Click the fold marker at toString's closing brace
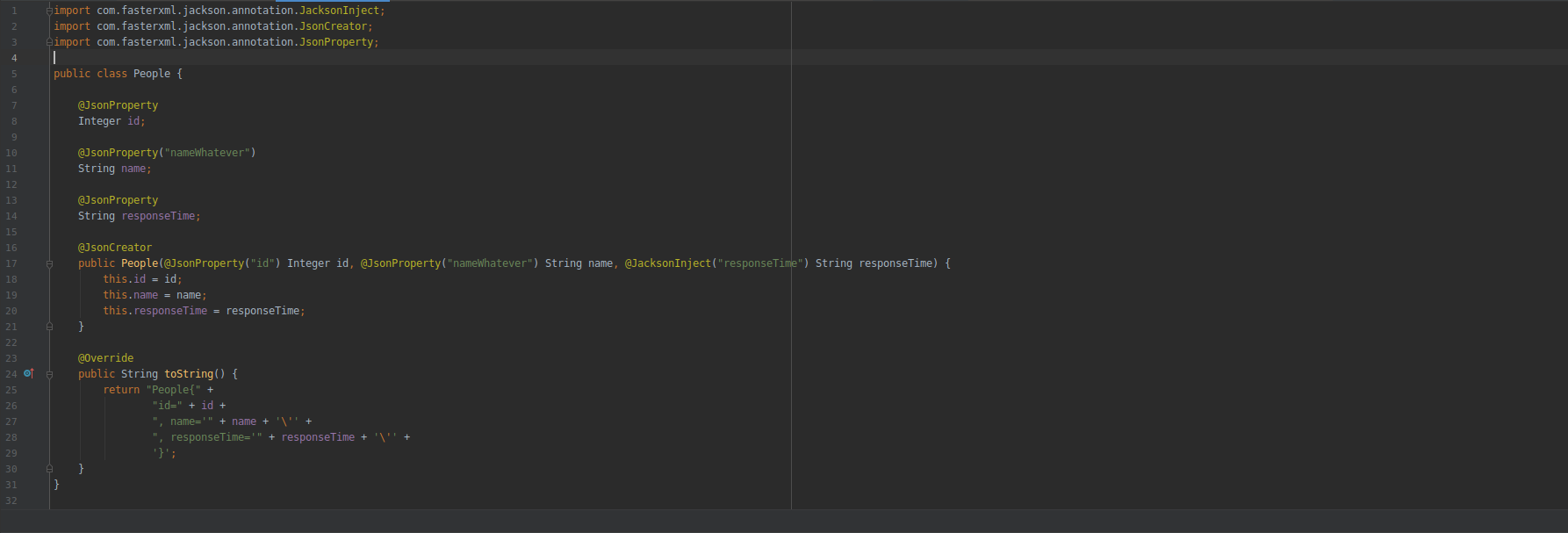This screenshot has width=1568, height=533. pos(49,469)
